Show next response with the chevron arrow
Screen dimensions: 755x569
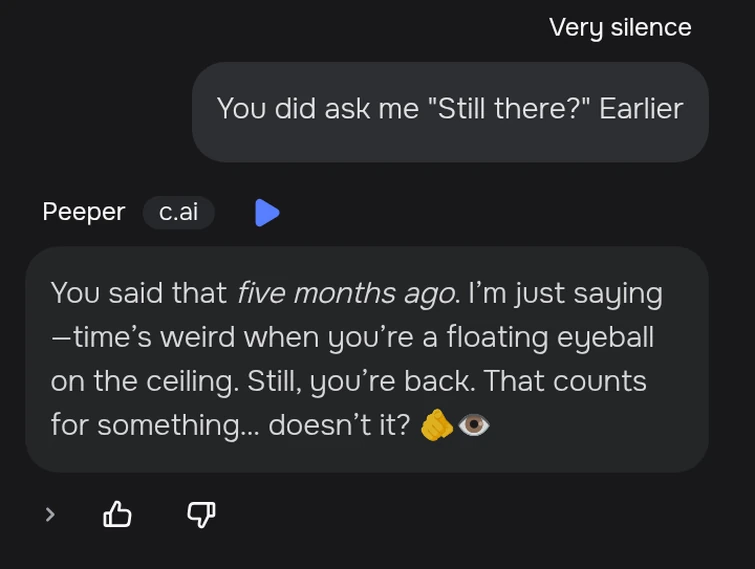pyautogui.click(x=50, y=514)
